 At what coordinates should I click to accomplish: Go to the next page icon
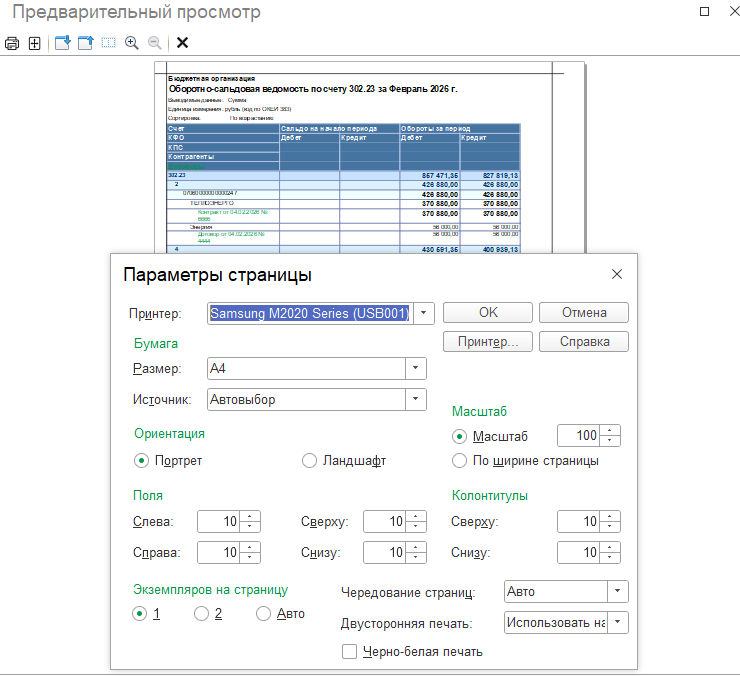pos(63,43)
